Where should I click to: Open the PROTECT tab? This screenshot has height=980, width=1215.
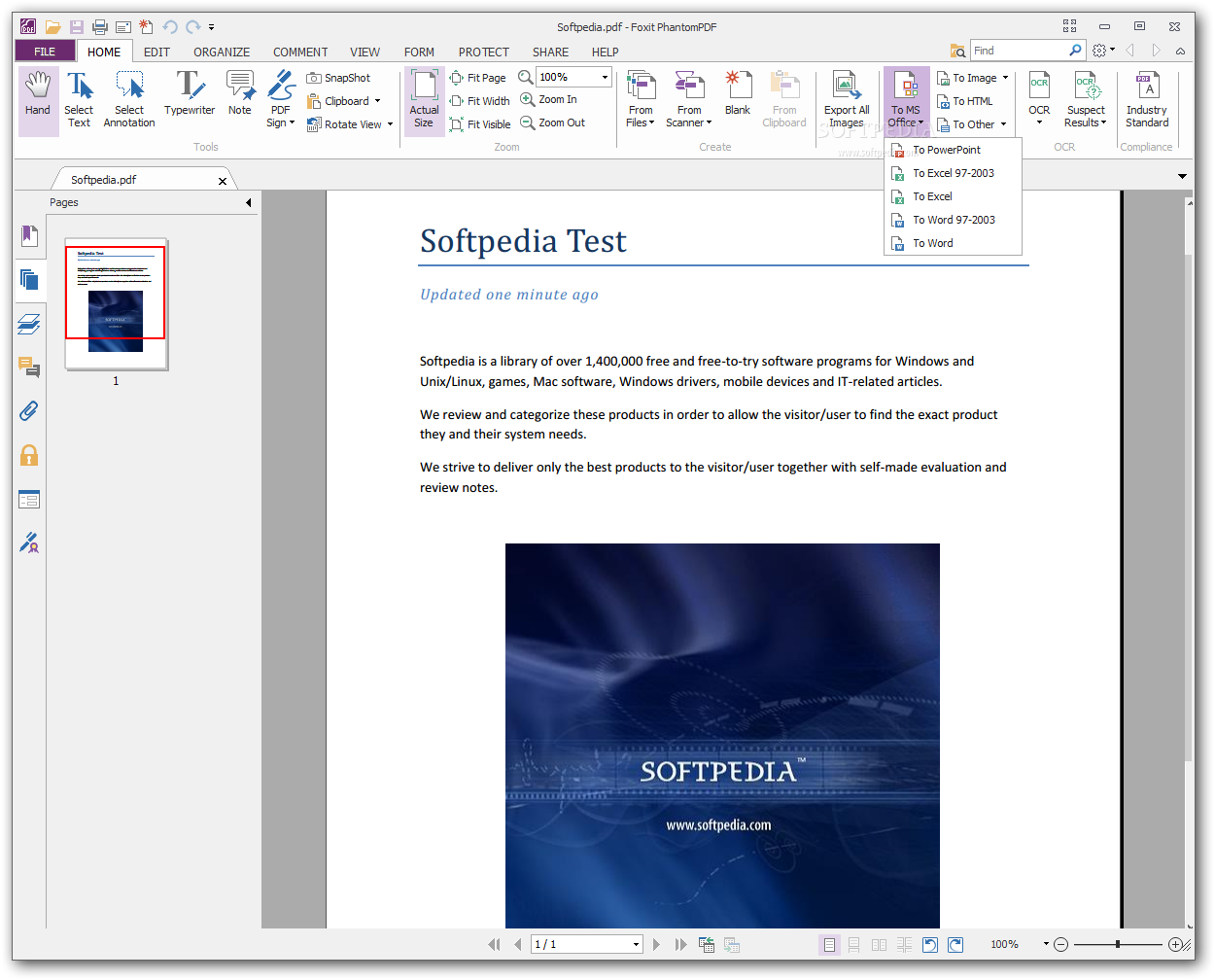click(484, 52)
